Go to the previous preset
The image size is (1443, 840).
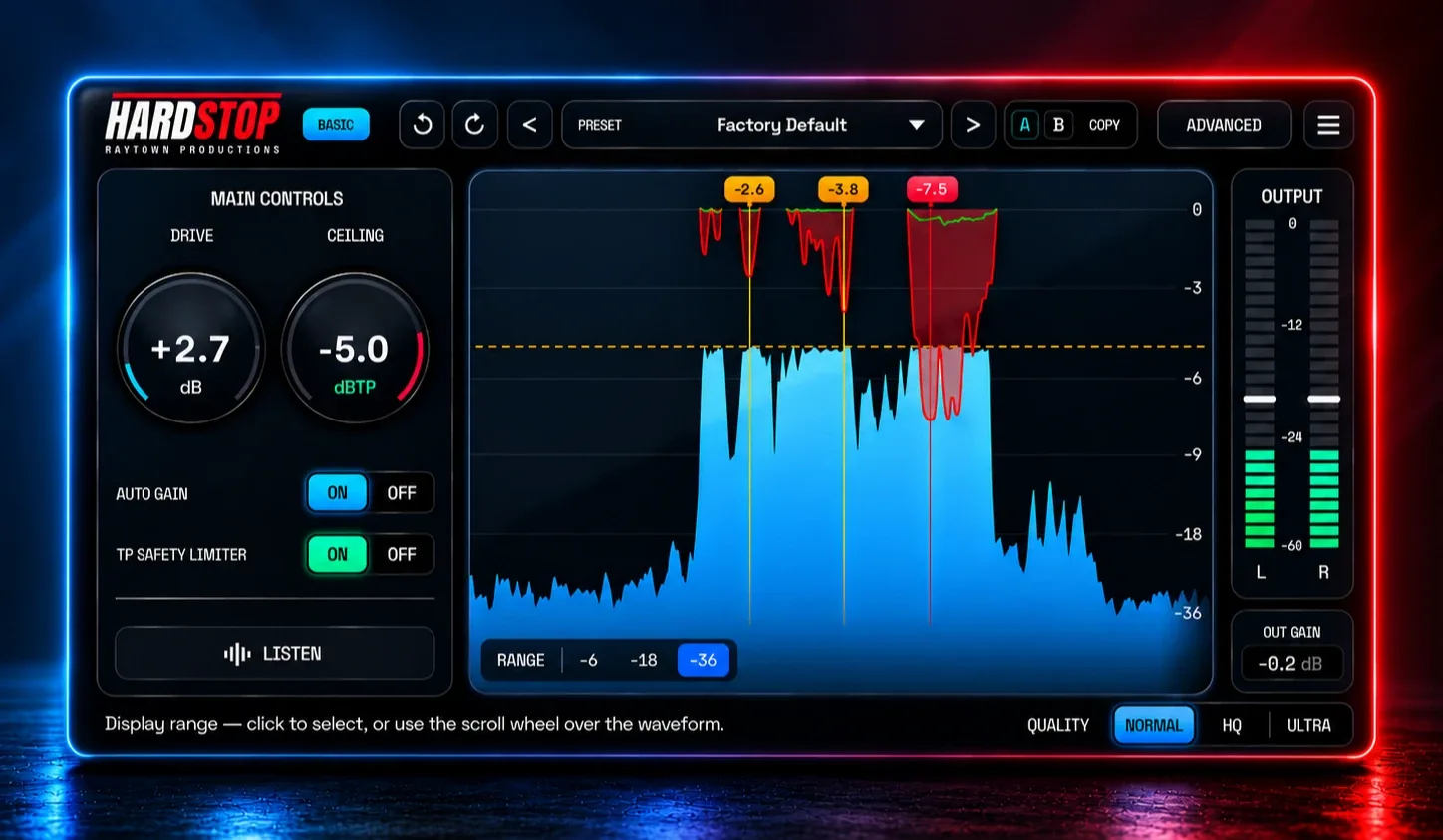click(530, 125)
